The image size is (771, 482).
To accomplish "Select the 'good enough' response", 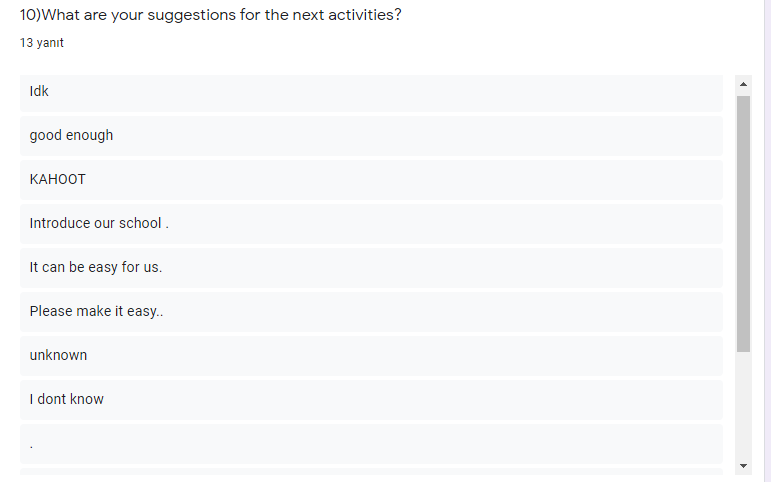I will tap(71, 135).
